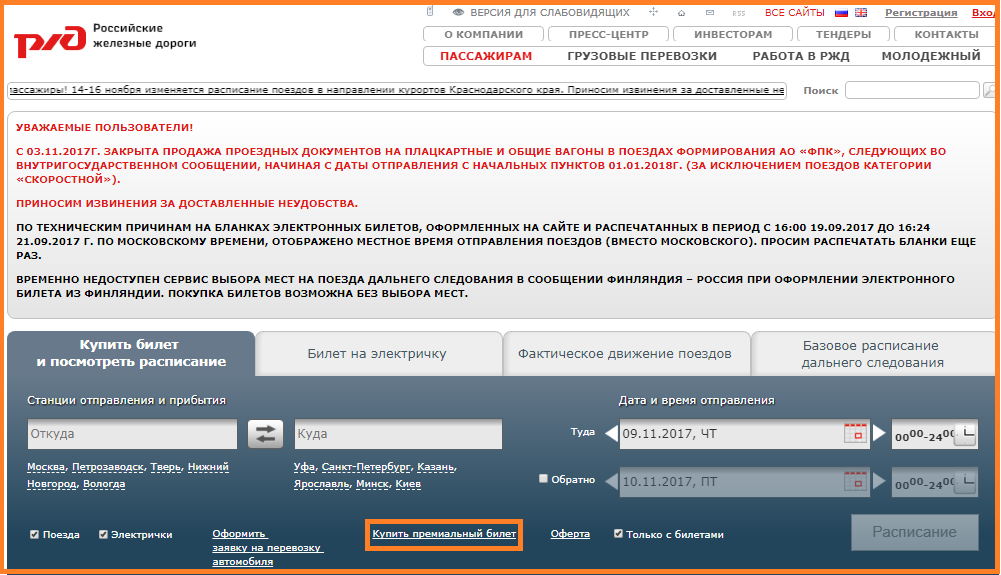Click the Russian language flag
This screenshot has height=575, width=1001.
pos(841,13)
